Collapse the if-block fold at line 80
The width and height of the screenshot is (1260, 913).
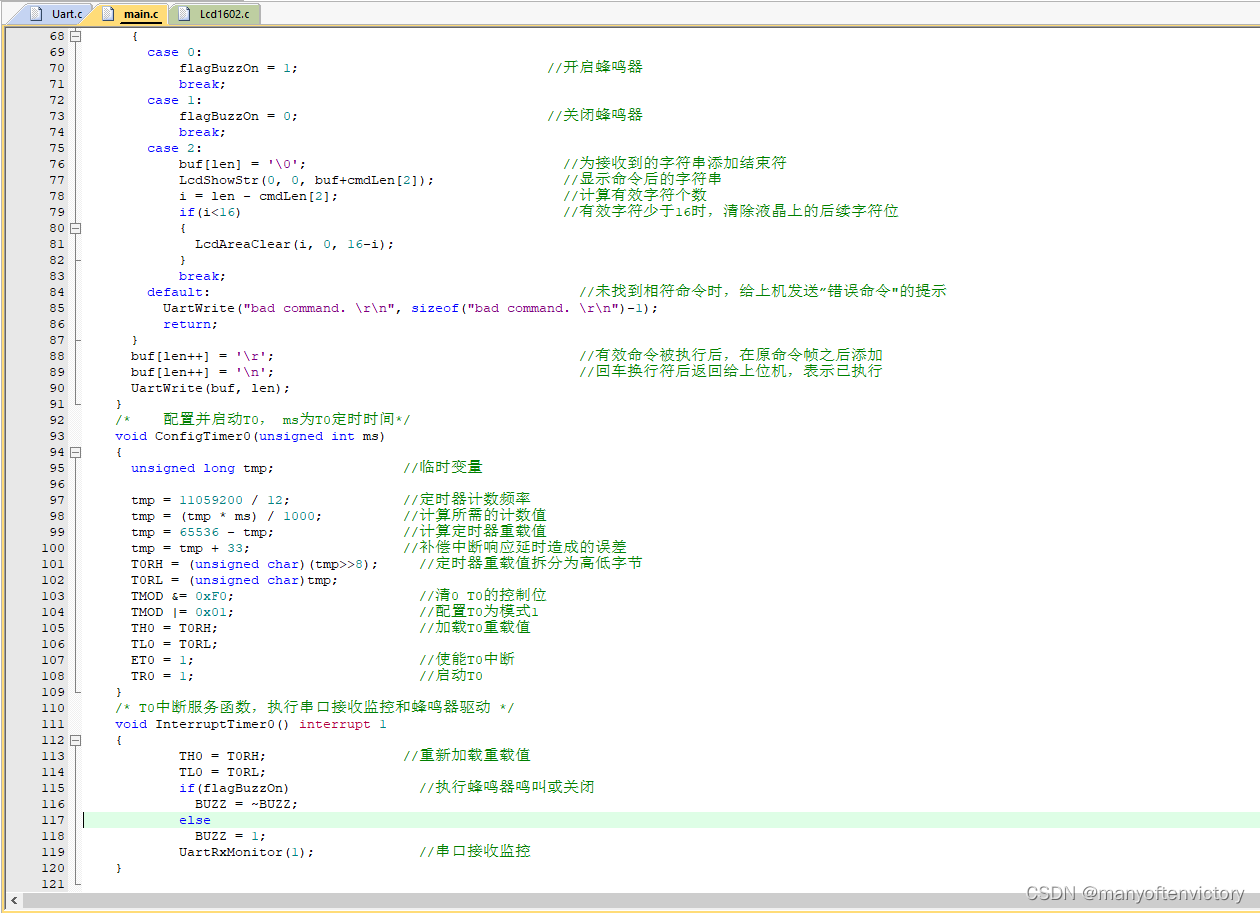click(x=75, y=228)
